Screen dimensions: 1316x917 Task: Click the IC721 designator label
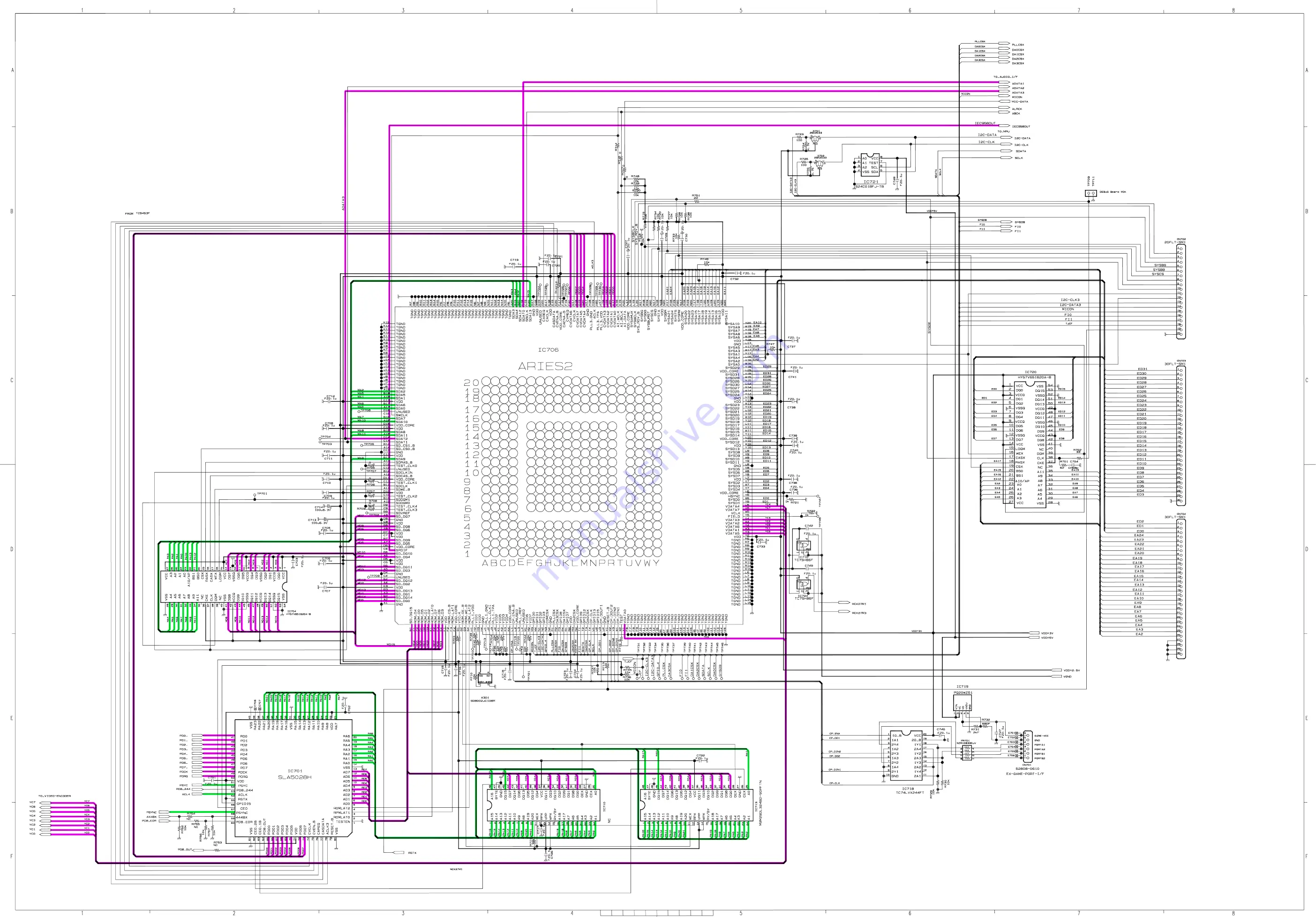tap(871, 182)
